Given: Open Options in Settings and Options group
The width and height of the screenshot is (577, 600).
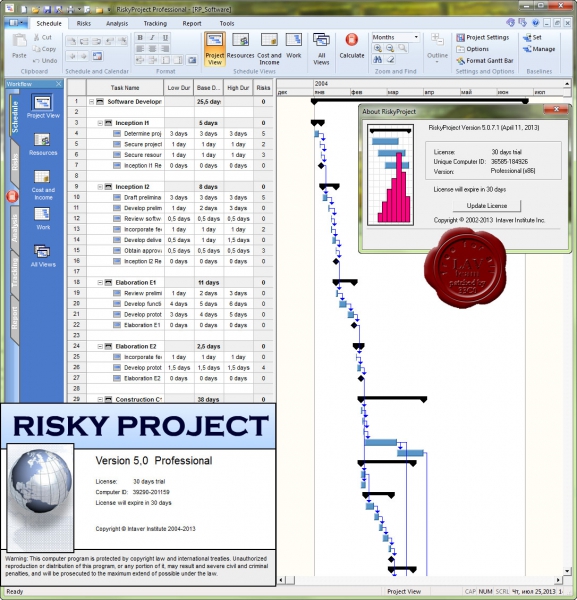Looking at the screenshot, I should click(x=473, y=49).
